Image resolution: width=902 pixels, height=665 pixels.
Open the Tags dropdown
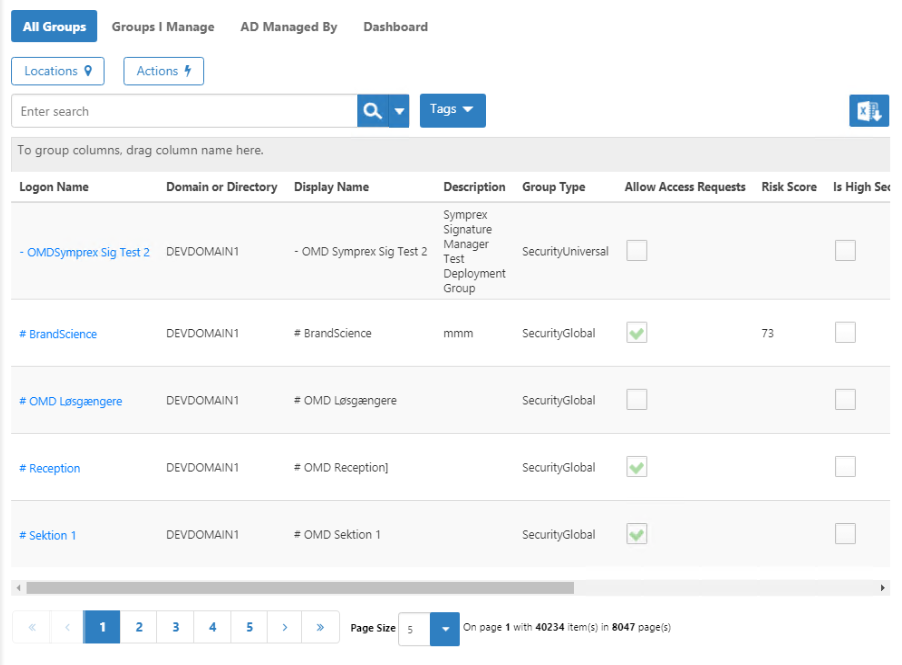[x=452, y=110]
